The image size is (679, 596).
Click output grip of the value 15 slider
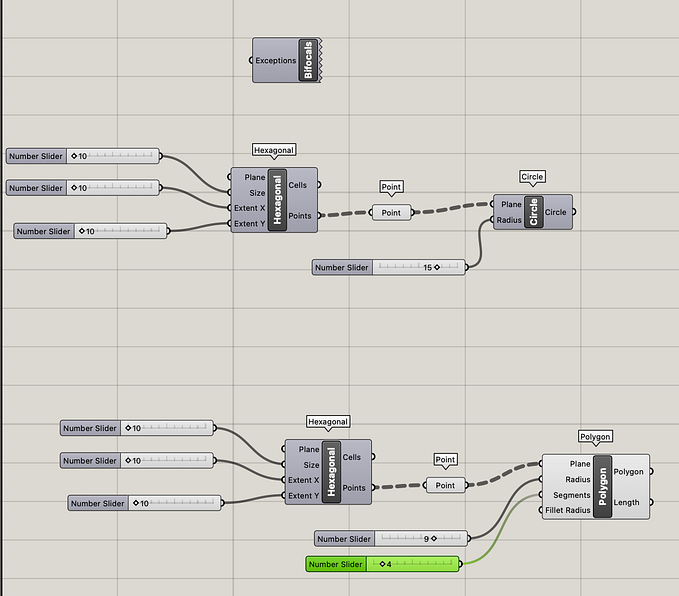point(466,268)
